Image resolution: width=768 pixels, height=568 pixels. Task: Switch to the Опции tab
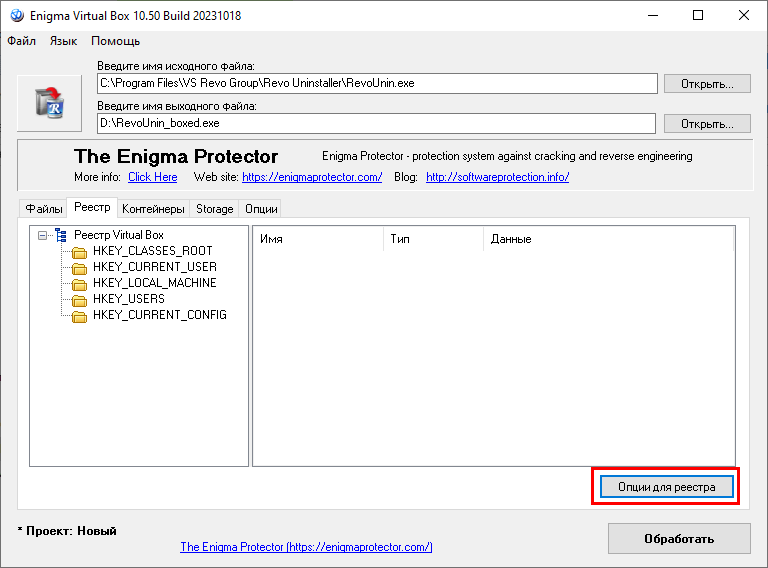tap(261, 209)
